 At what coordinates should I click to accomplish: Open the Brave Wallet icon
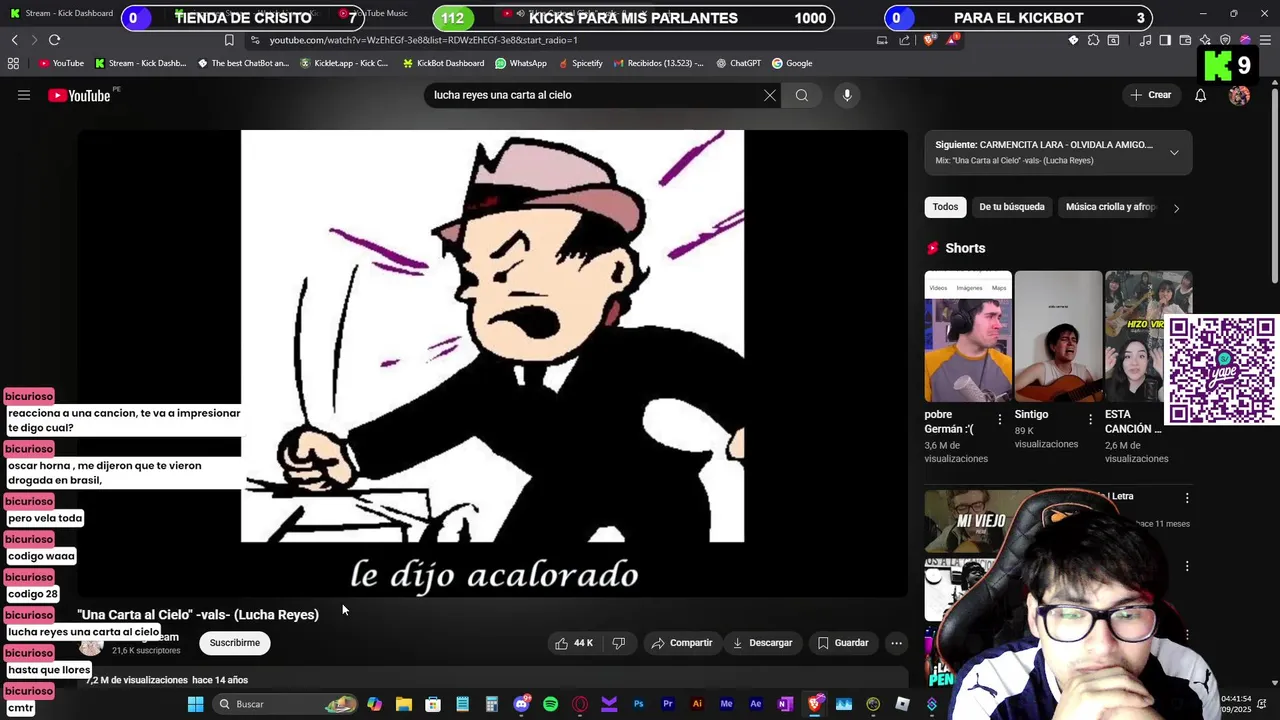(x=1185, y=40)
